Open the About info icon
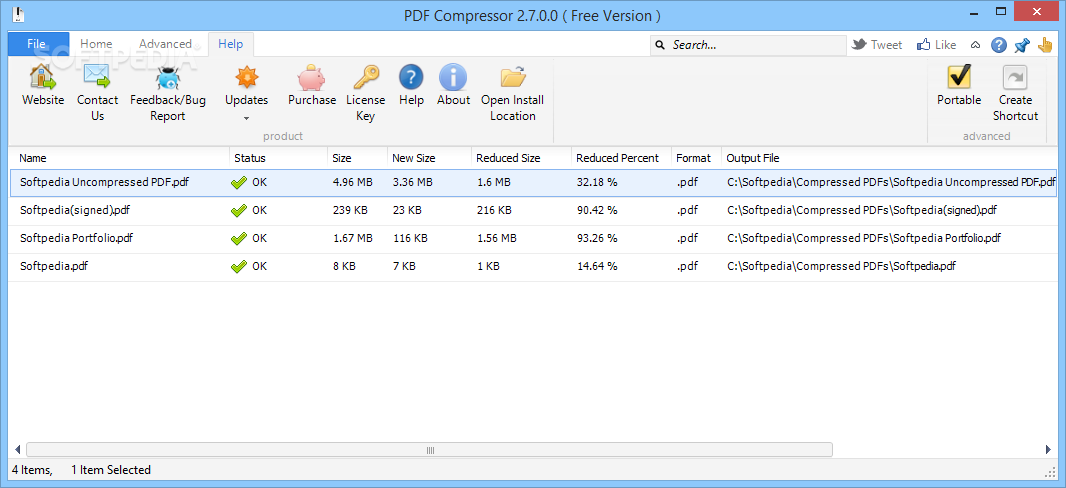Viewport: 1066px width, 488px height. click(453, 77)
